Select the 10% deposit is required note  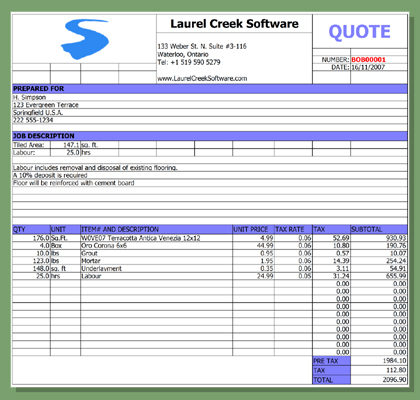pyautogui.click(x=50, y=175)
